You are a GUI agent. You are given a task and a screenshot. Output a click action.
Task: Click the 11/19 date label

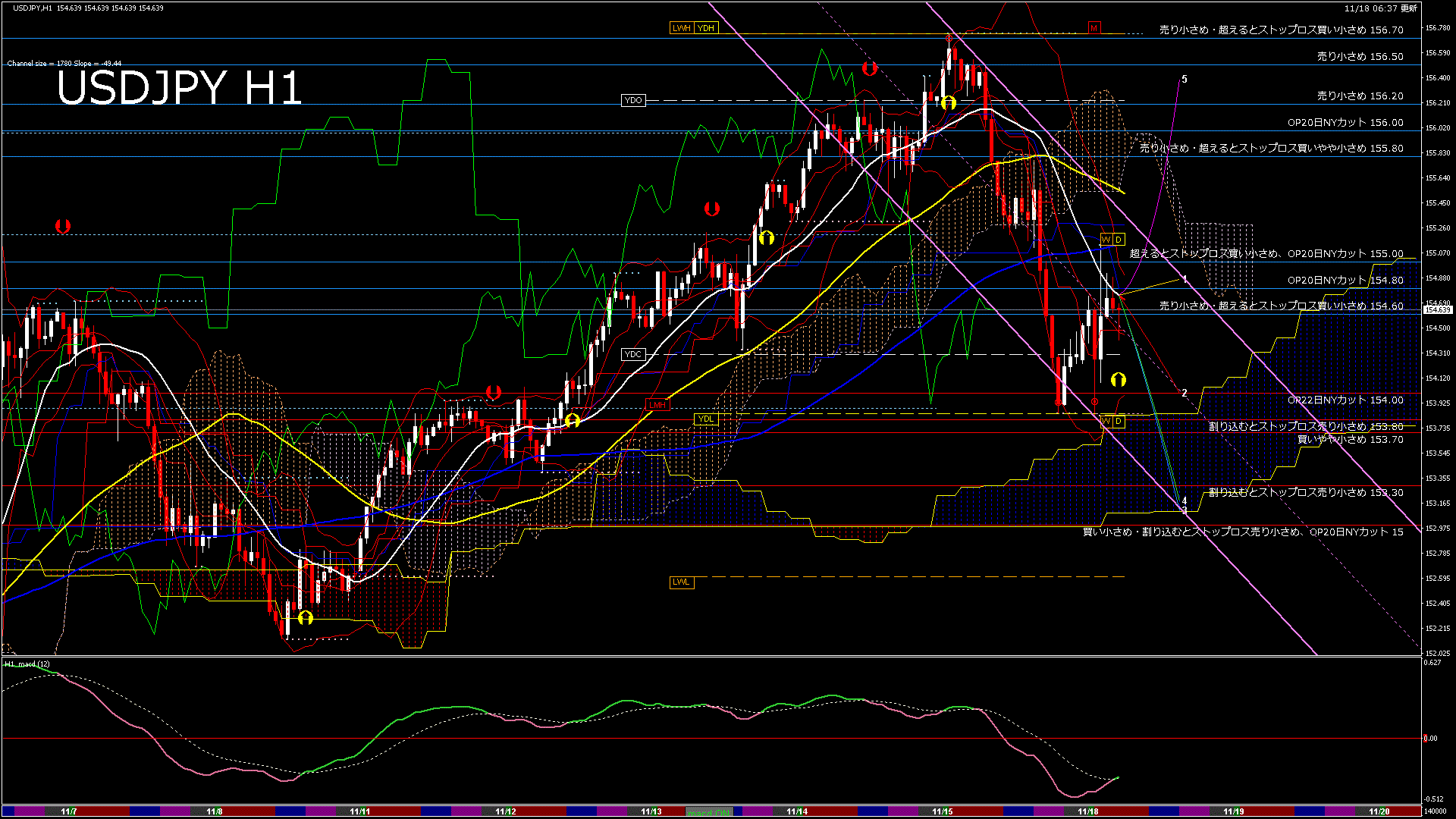(1234, 811)
